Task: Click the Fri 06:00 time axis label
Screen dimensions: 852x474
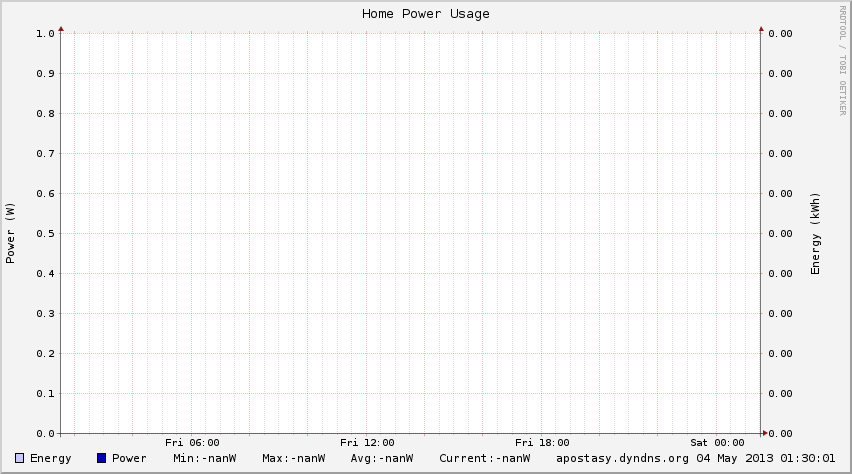Action: (x=192, y=442)
